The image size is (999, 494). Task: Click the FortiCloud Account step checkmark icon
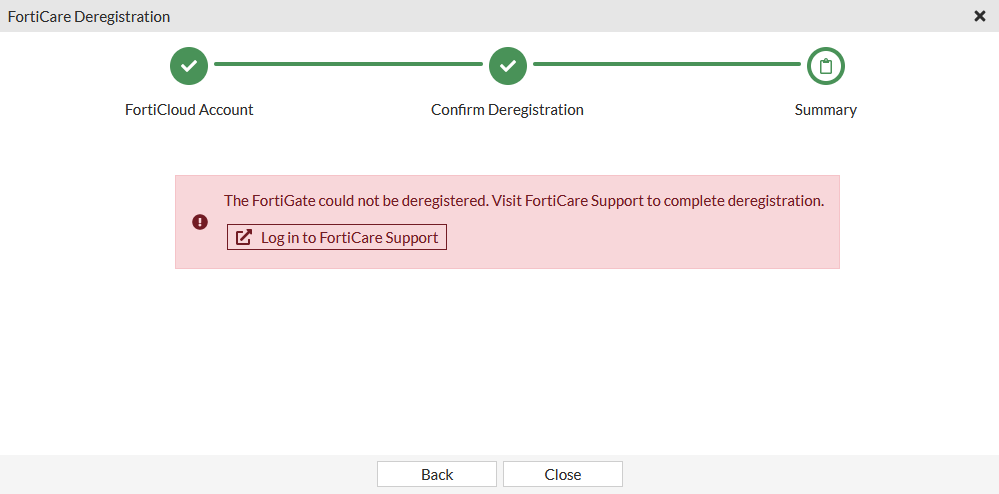pyautogui.click(x=189, y=66)
